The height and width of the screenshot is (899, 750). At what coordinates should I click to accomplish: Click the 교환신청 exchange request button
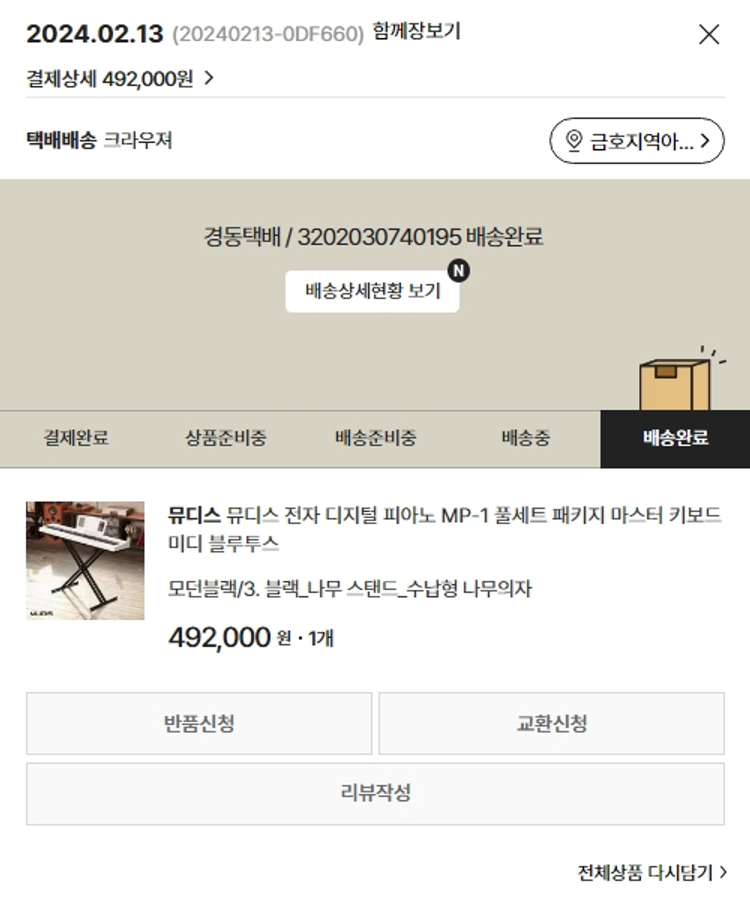552,724
